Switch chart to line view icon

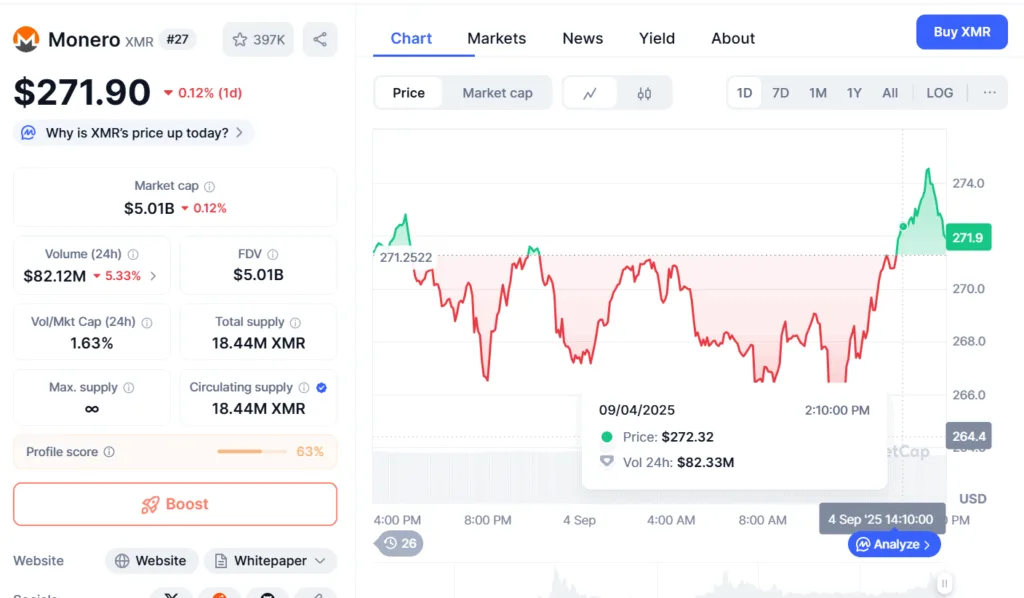590,93
